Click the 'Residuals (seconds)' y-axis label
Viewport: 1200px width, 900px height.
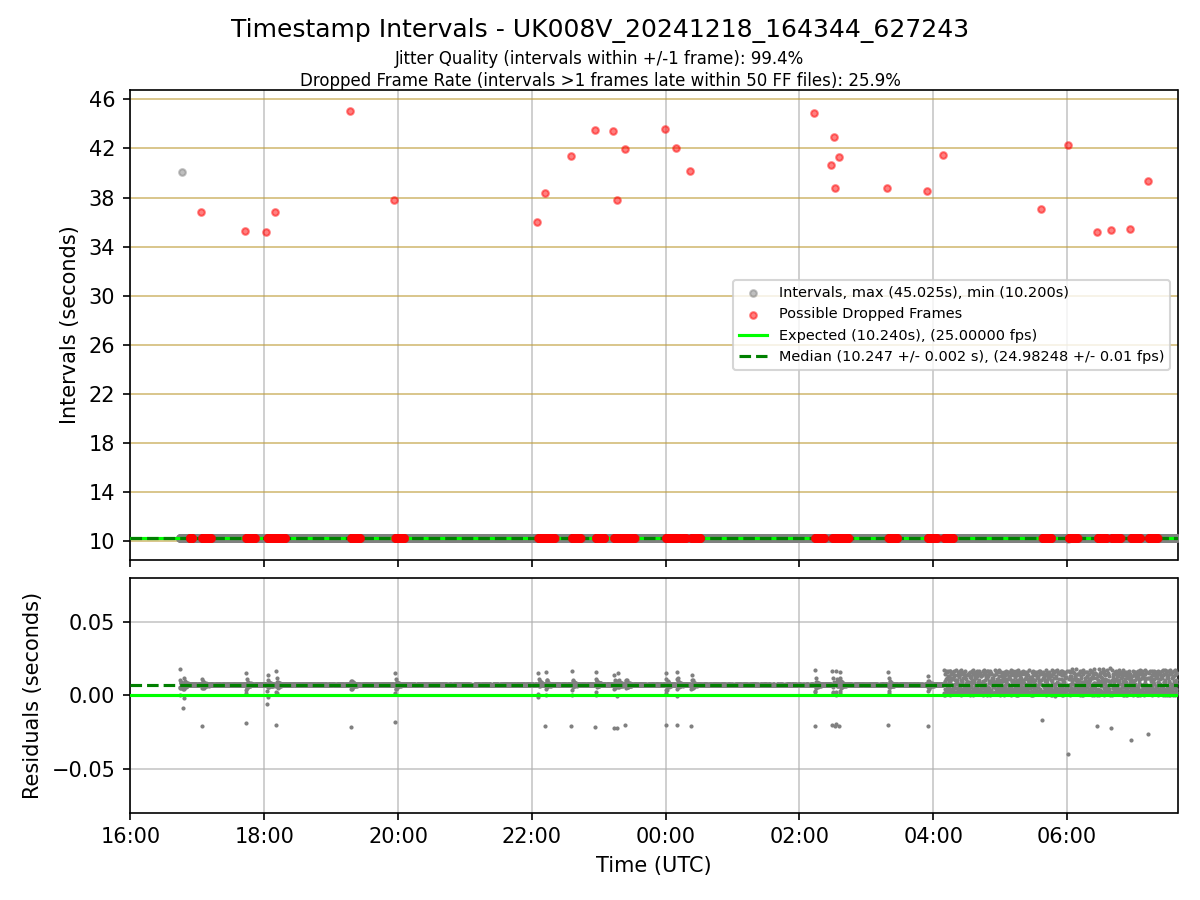tap(32, 696)
